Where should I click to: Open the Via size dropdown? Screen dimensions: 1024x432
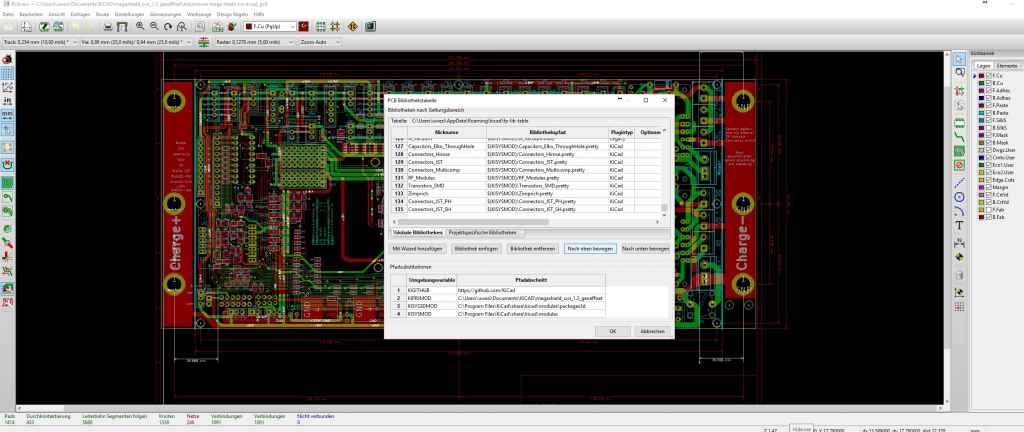pos(136,42)
